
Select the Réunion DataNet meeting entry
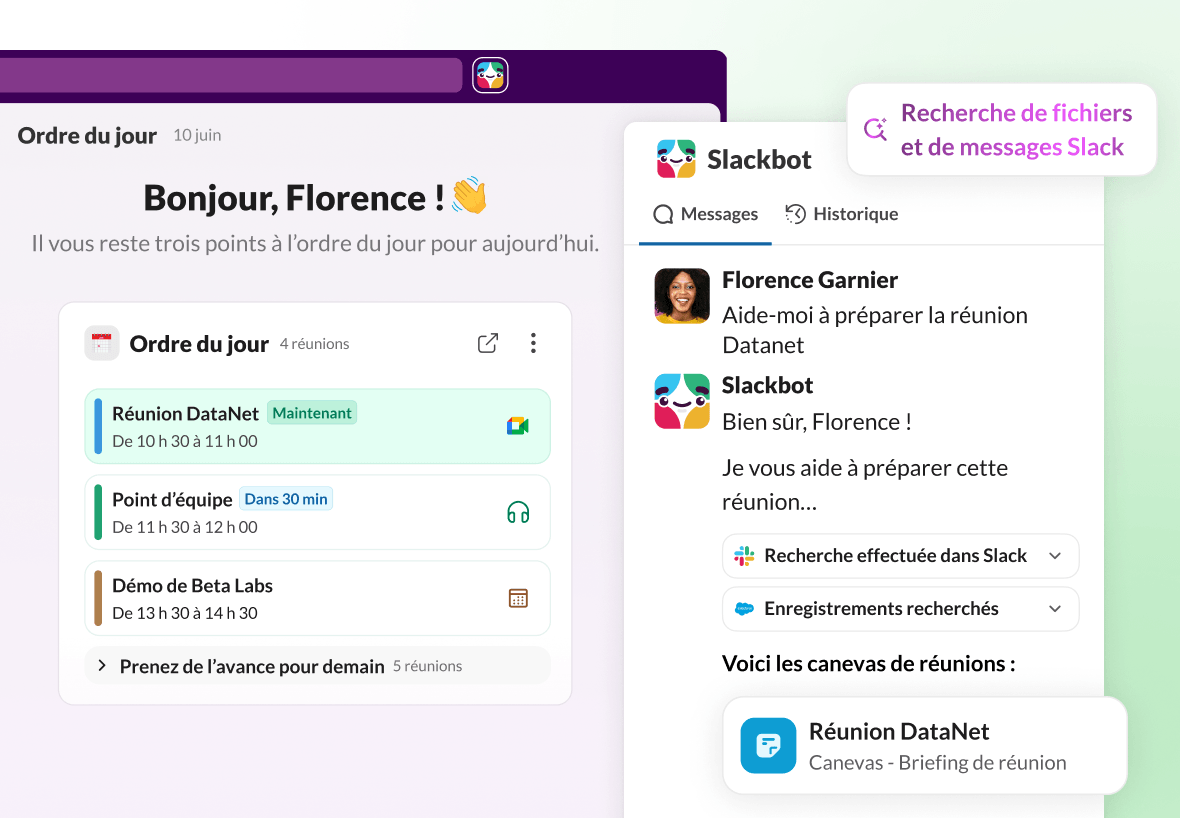point(300,426)
